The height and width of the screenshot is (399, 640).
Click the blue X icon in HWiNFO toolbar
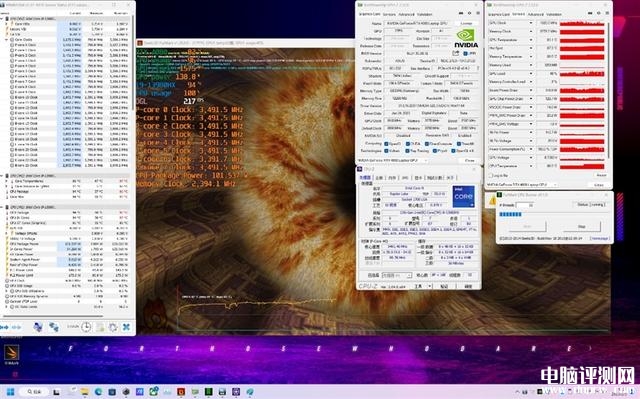pos(127,327)
